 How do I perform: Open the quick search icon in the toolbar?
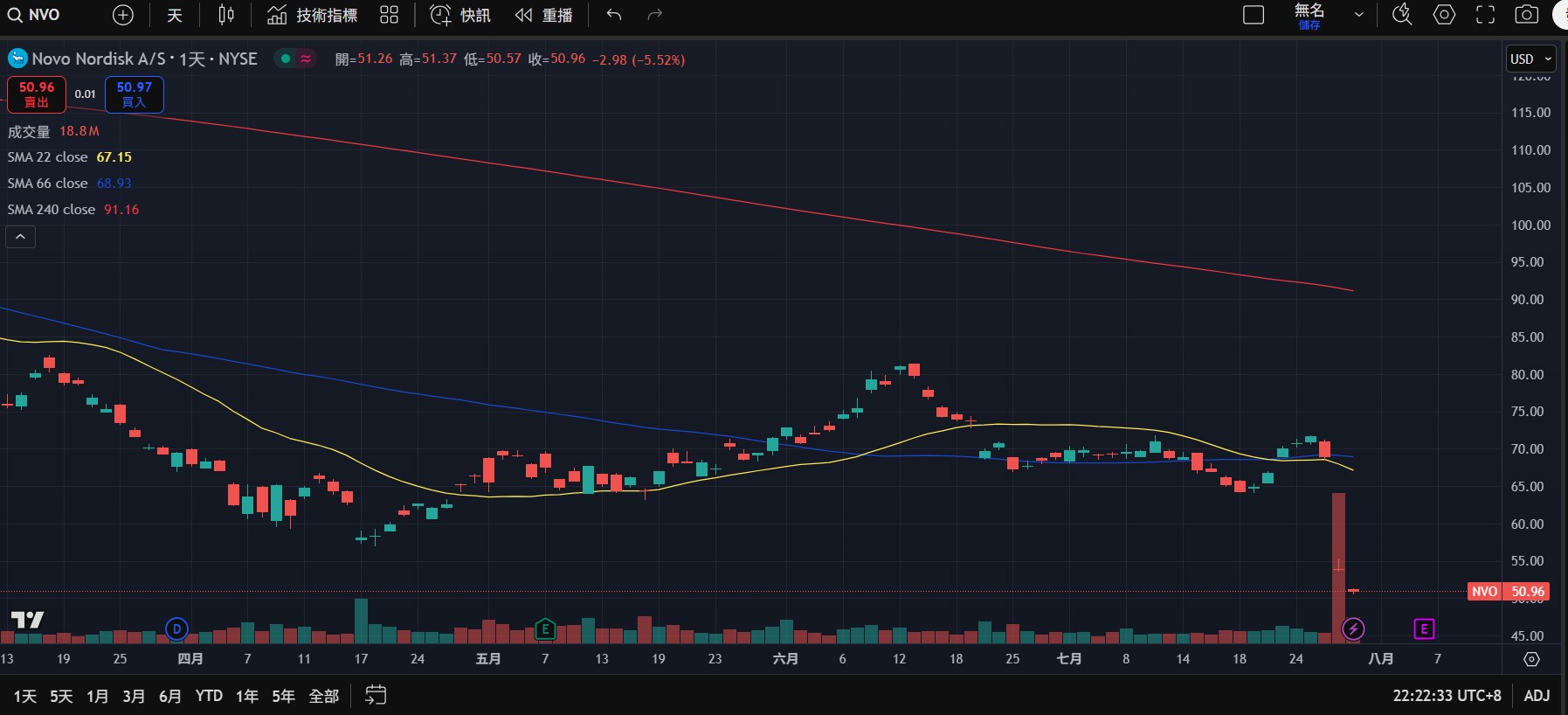pos(1402,15)
